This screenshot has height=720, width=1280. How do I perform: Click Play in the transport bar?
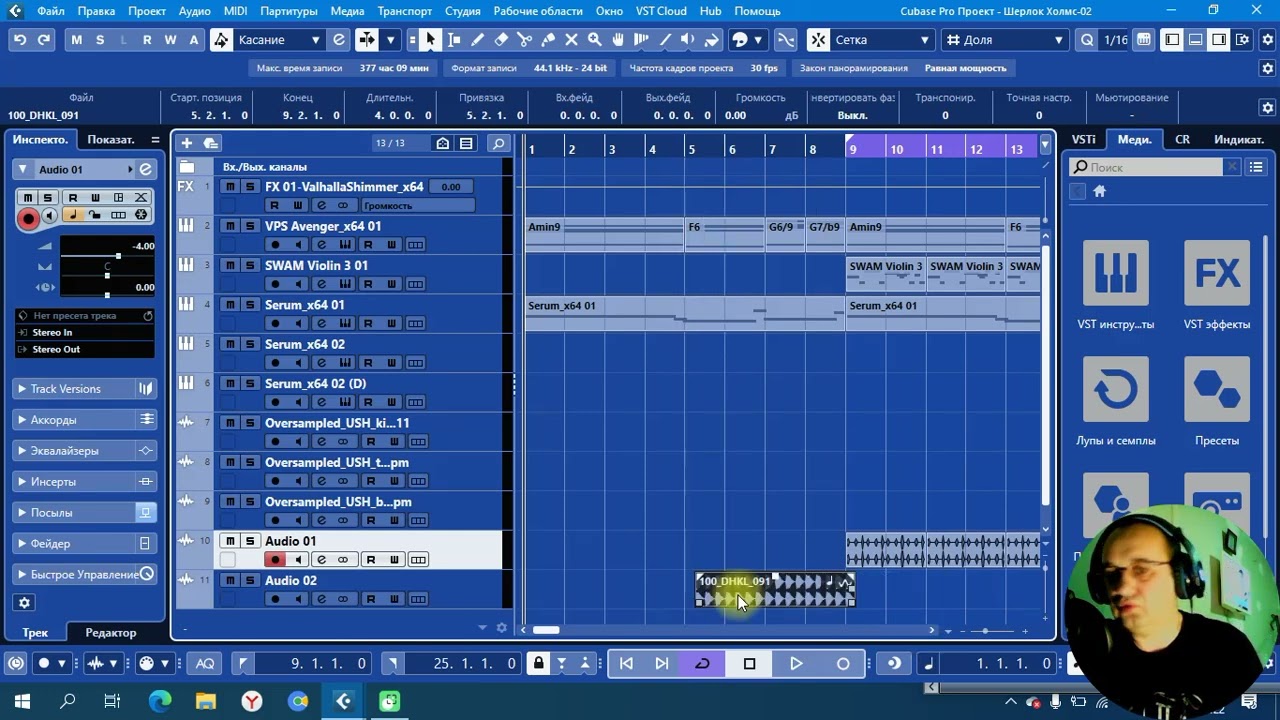click(x=796, y=663)
